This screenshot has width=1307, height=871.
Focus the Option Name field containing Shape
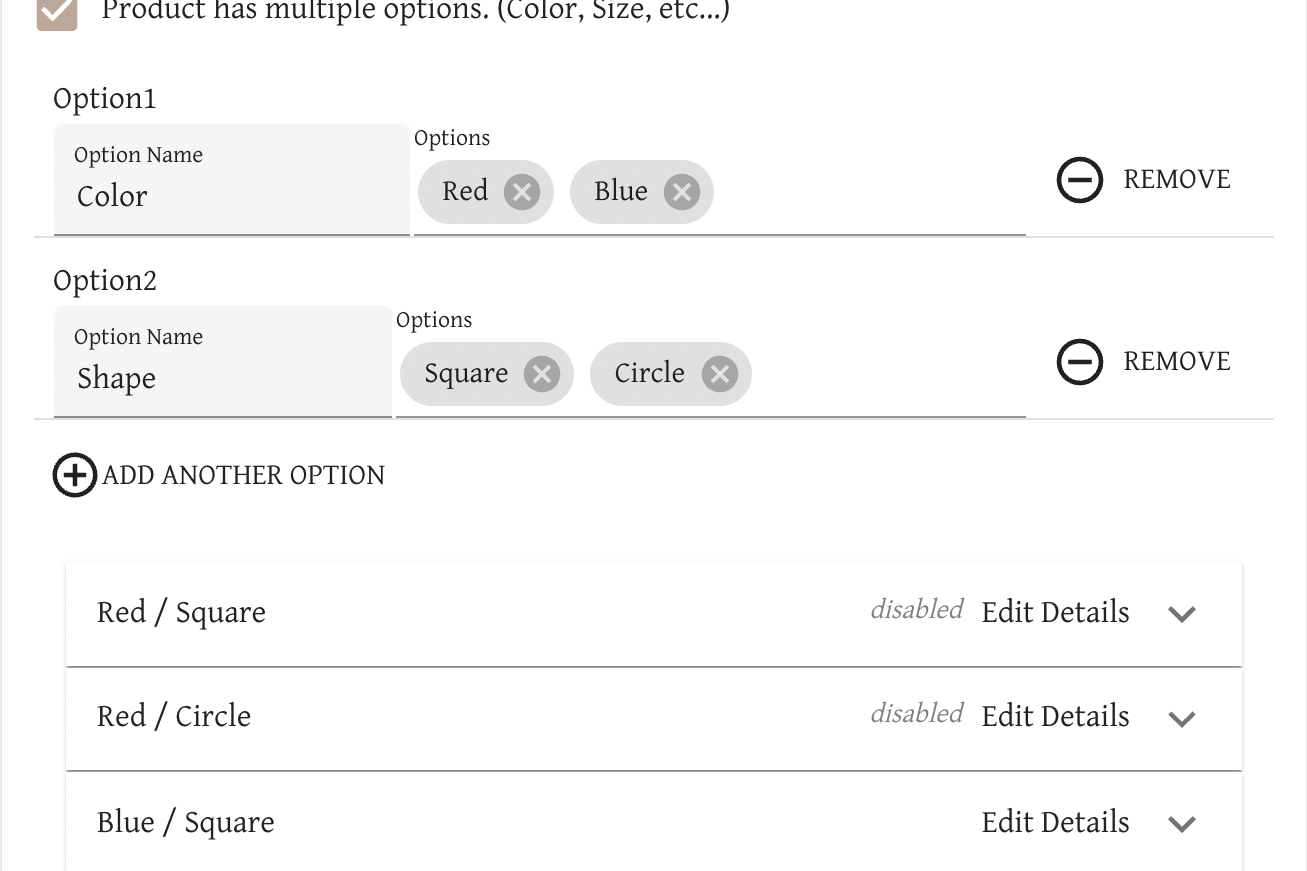point(223,362)
